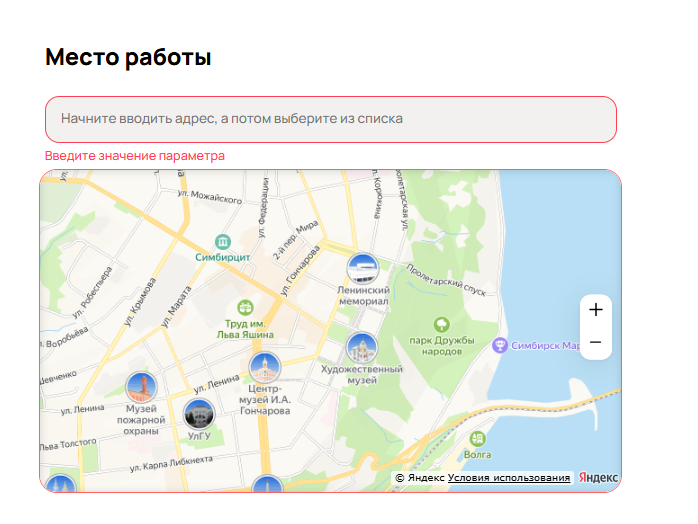Select the Ленинский мемориал landmark icon
The height and width of the screenshot is (524, 698).
[x=363, y=268]
